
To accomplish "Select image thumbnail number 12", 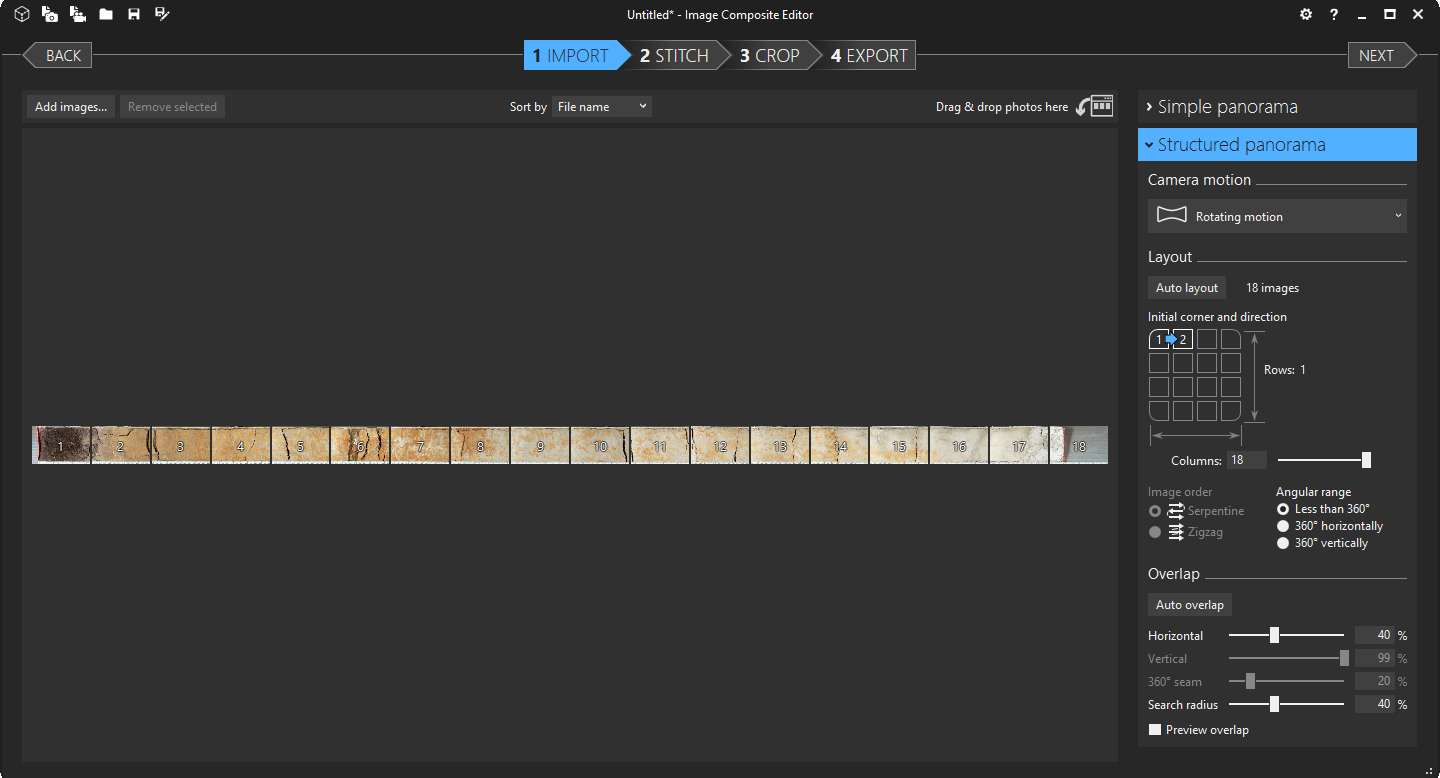I will pyautogui.click(x=720, y=445).
